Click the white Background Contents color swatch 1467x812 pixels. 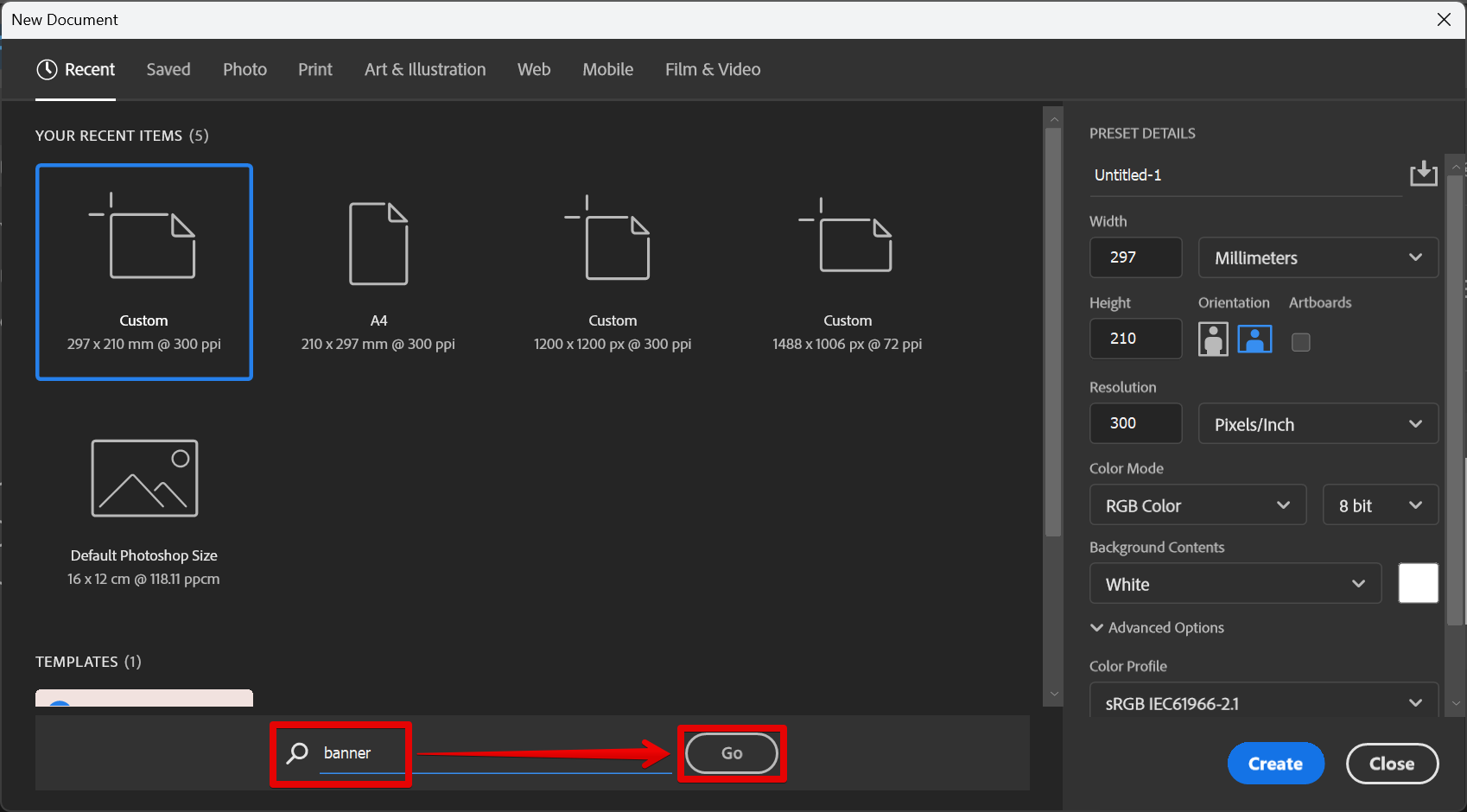pos(1418,583)
